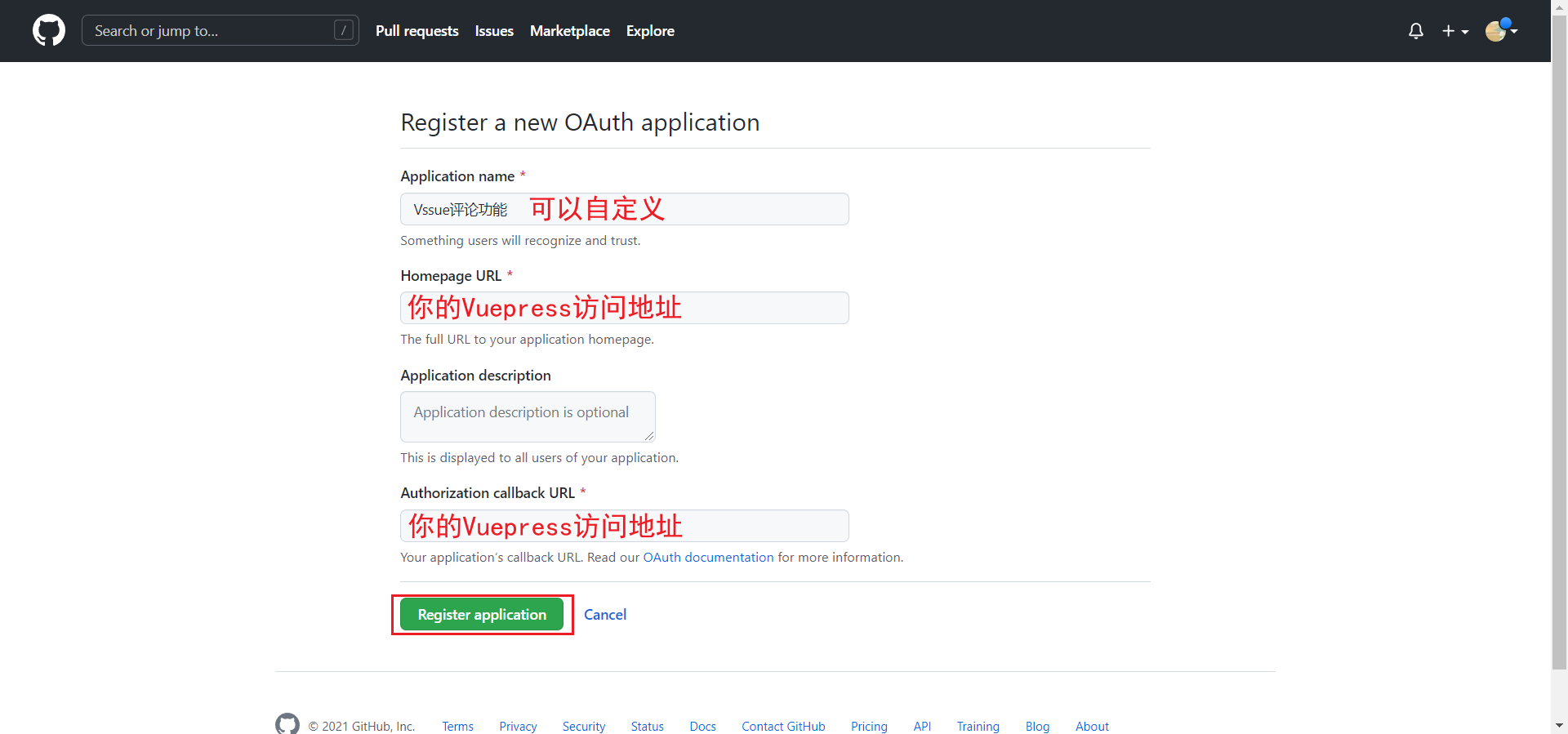1568x734 pixels.
Task: Open the Explore page
Action: (x=650, y=31)
